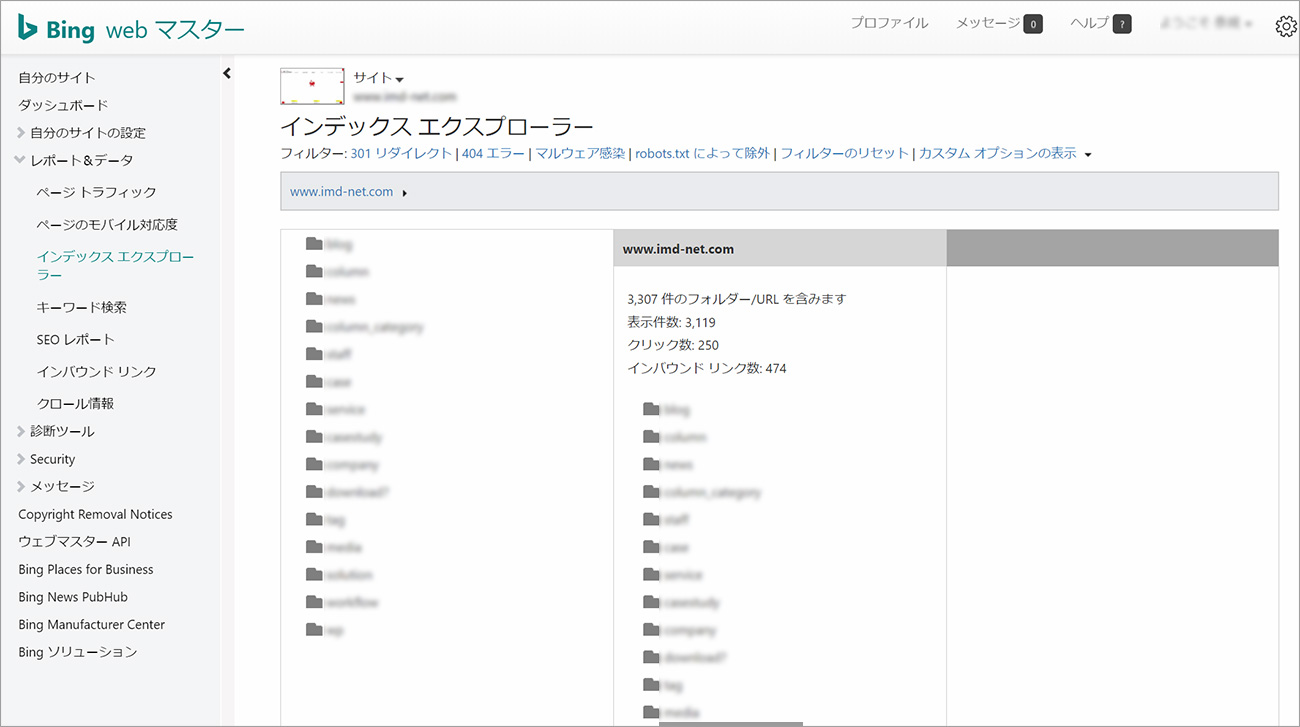Select インデックス エクスプローラー in sidebar
This screenshot has width=1300, height=727.
click(116, 265)
